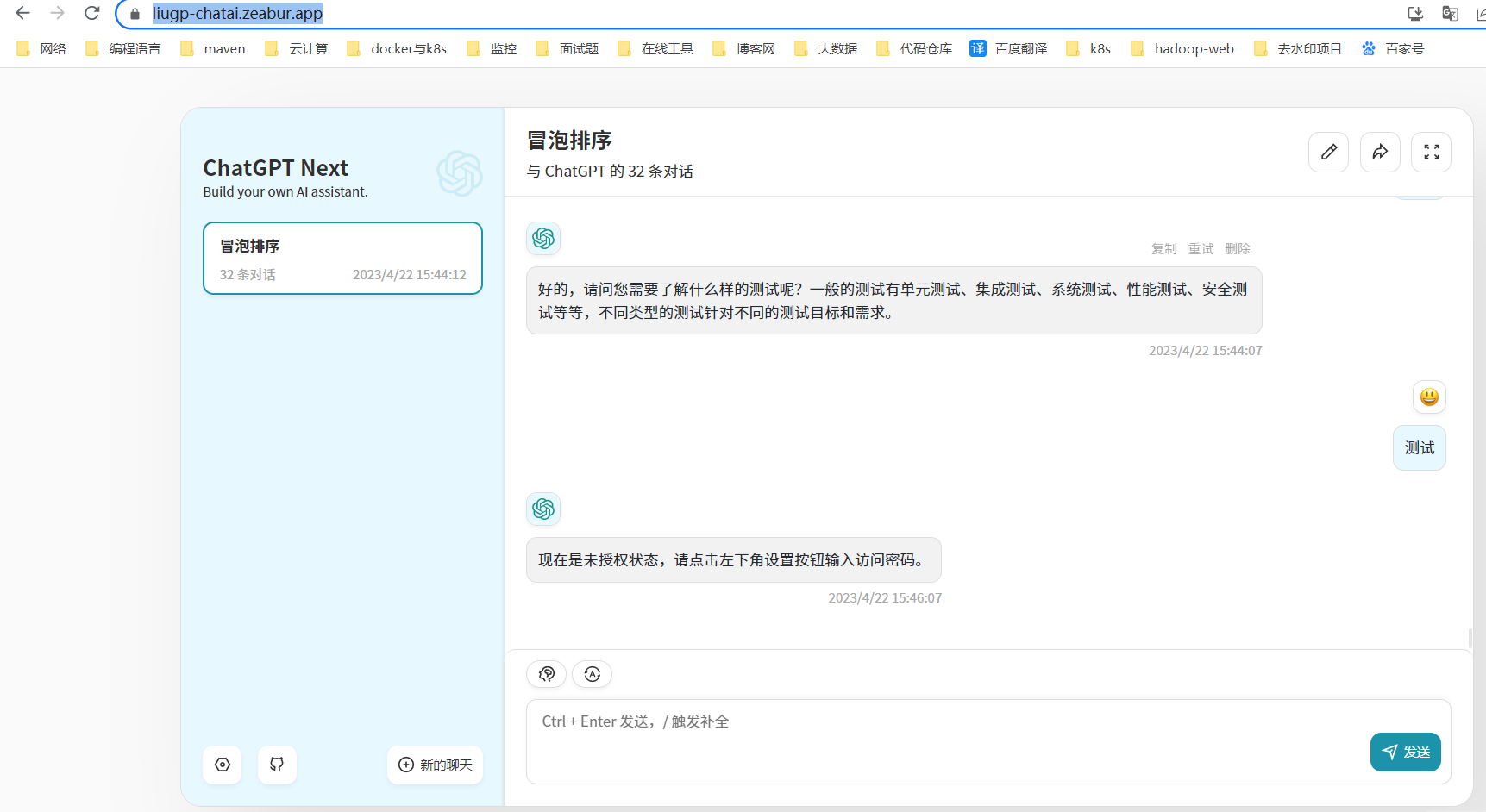Click the lock icon in address bar
1486x812 pixels.
click(135, 14)
